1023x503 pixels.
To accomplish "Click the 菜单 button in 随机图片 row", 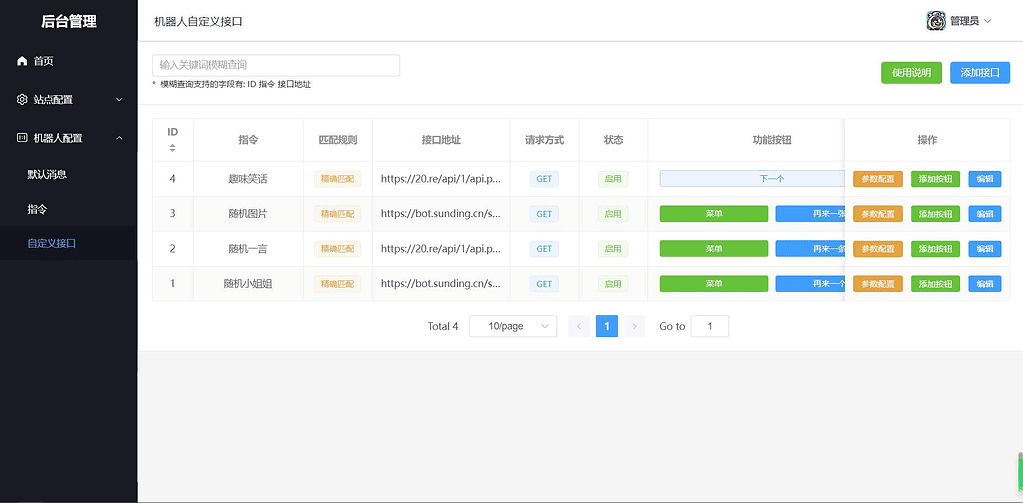I will click(714, 214).
